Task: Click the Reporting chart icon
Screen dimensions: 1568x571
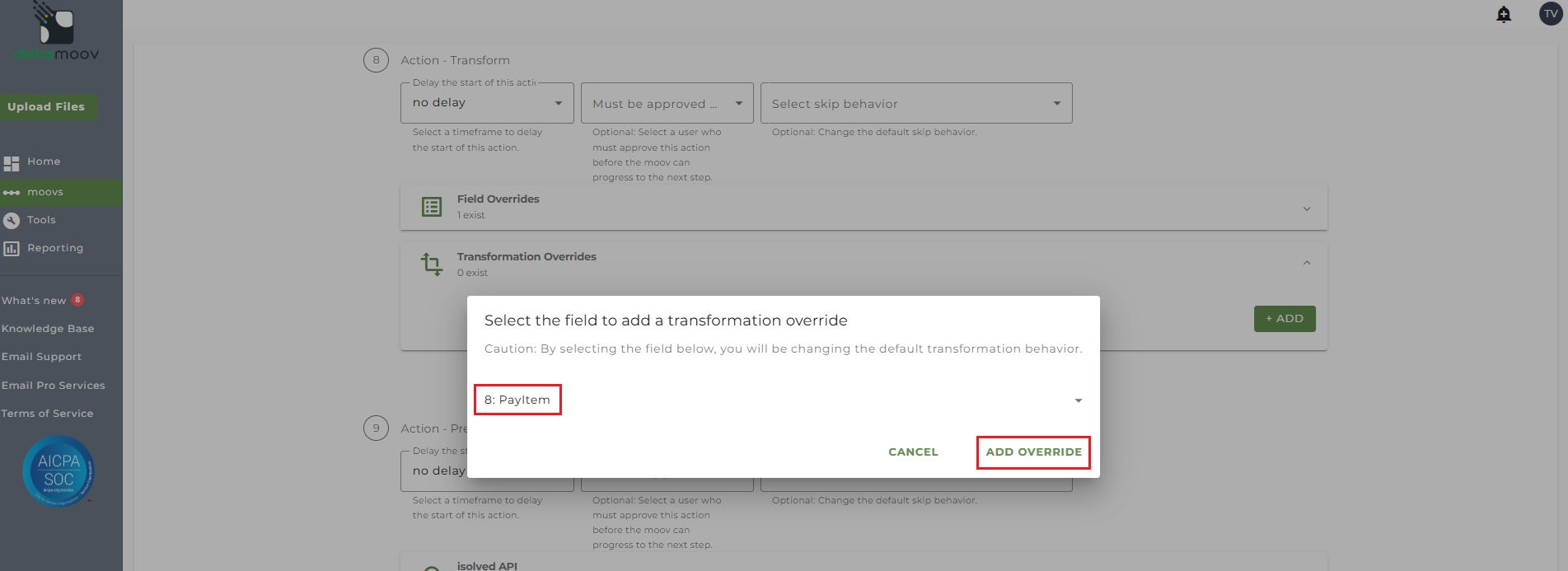Action: point(12,248)
